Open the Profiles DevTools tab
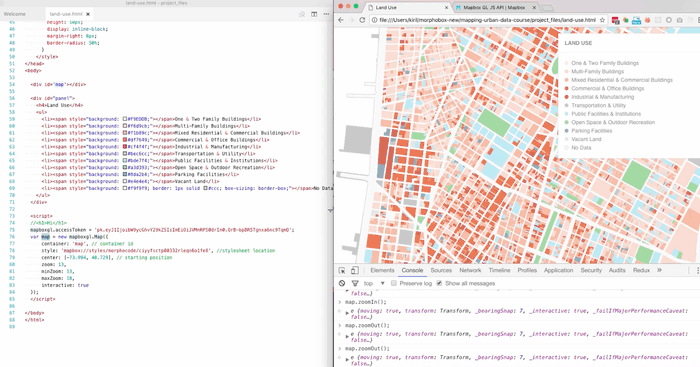This screenshot has width=700, height=367. tap(527, 270)
